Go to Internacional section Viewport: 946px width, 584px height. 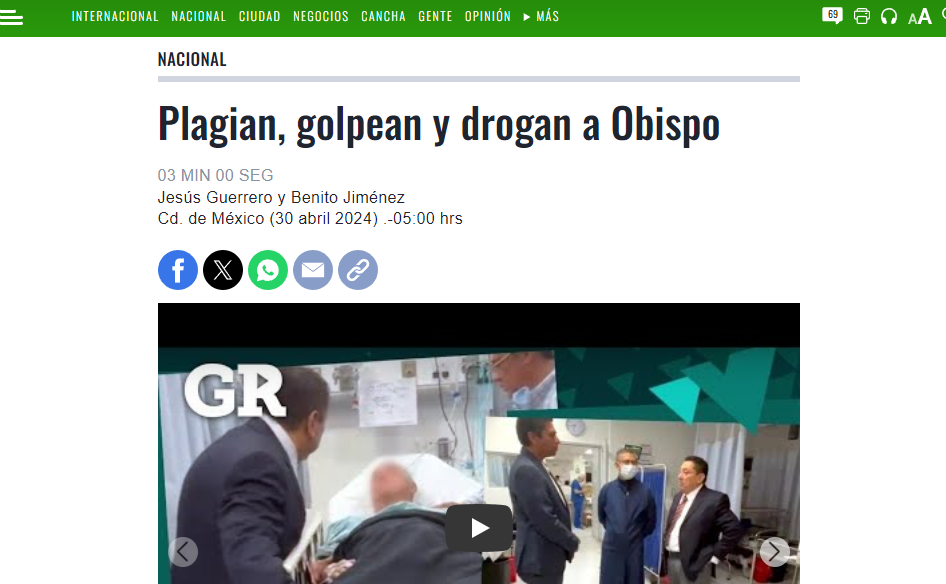[115, 16]
